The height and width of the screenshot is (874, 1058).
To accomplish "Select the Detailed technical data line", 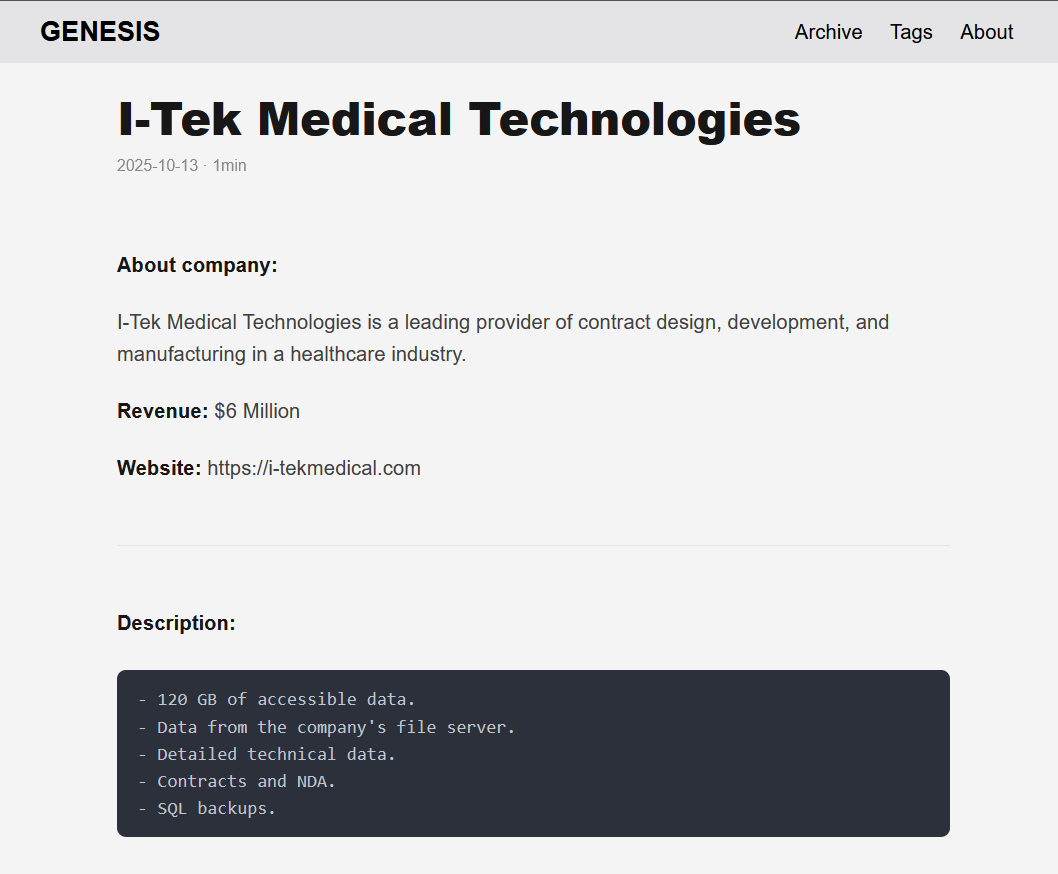I will point(266,753).
